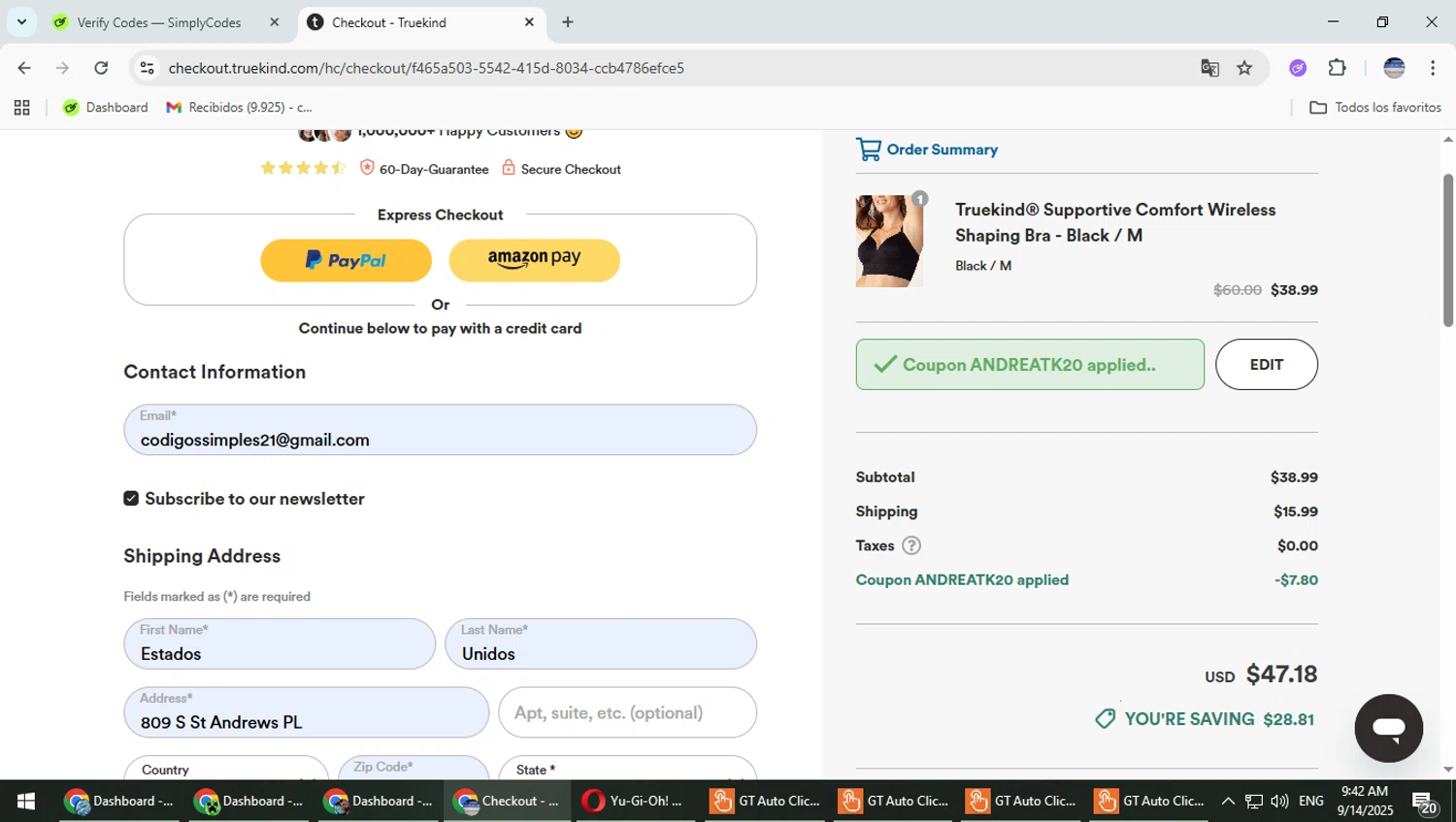Click the Taxes help question mark icon

coord(910,545)
